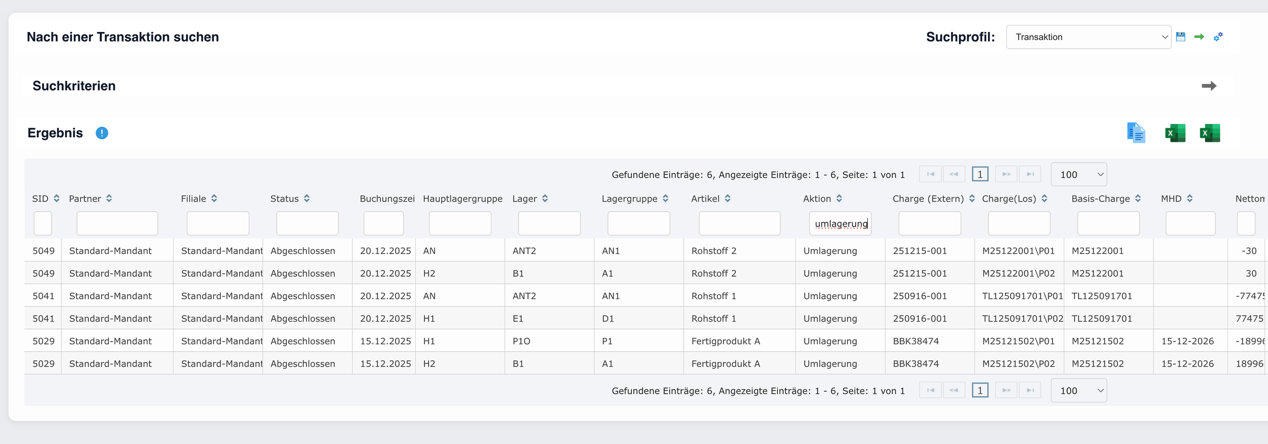Focus the Status filter field
The image size is (1268, 444).
tap(307, 223)
